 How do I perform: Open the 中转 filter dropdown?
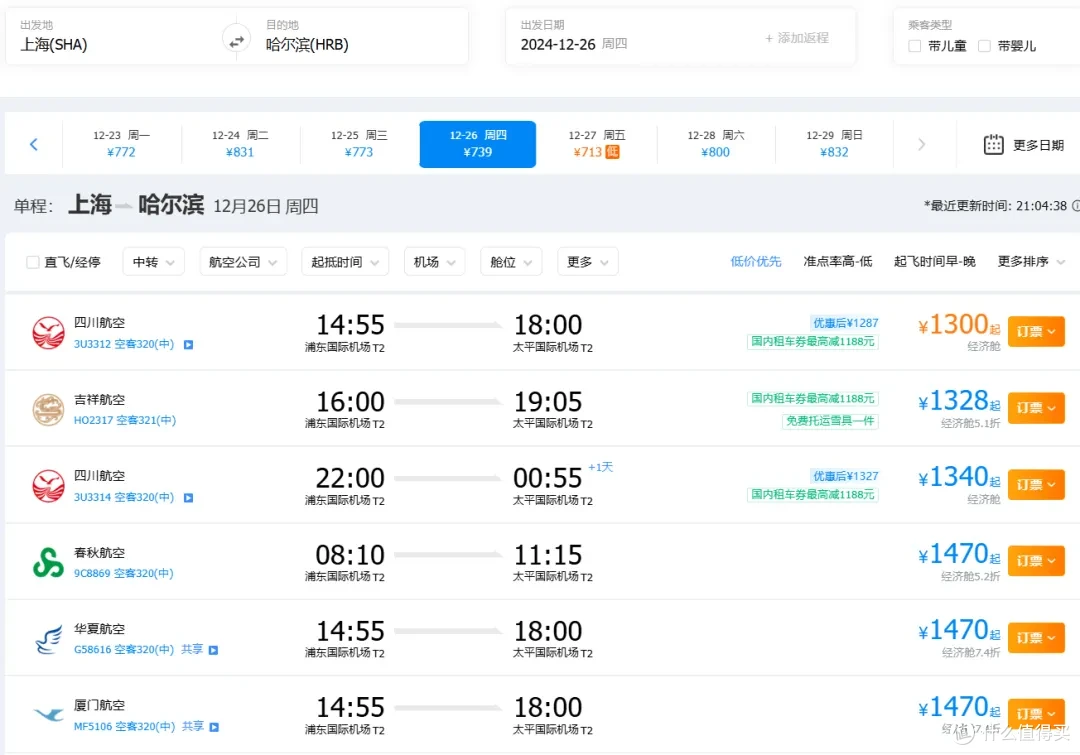pyautogui.click(x=154, y=262)
